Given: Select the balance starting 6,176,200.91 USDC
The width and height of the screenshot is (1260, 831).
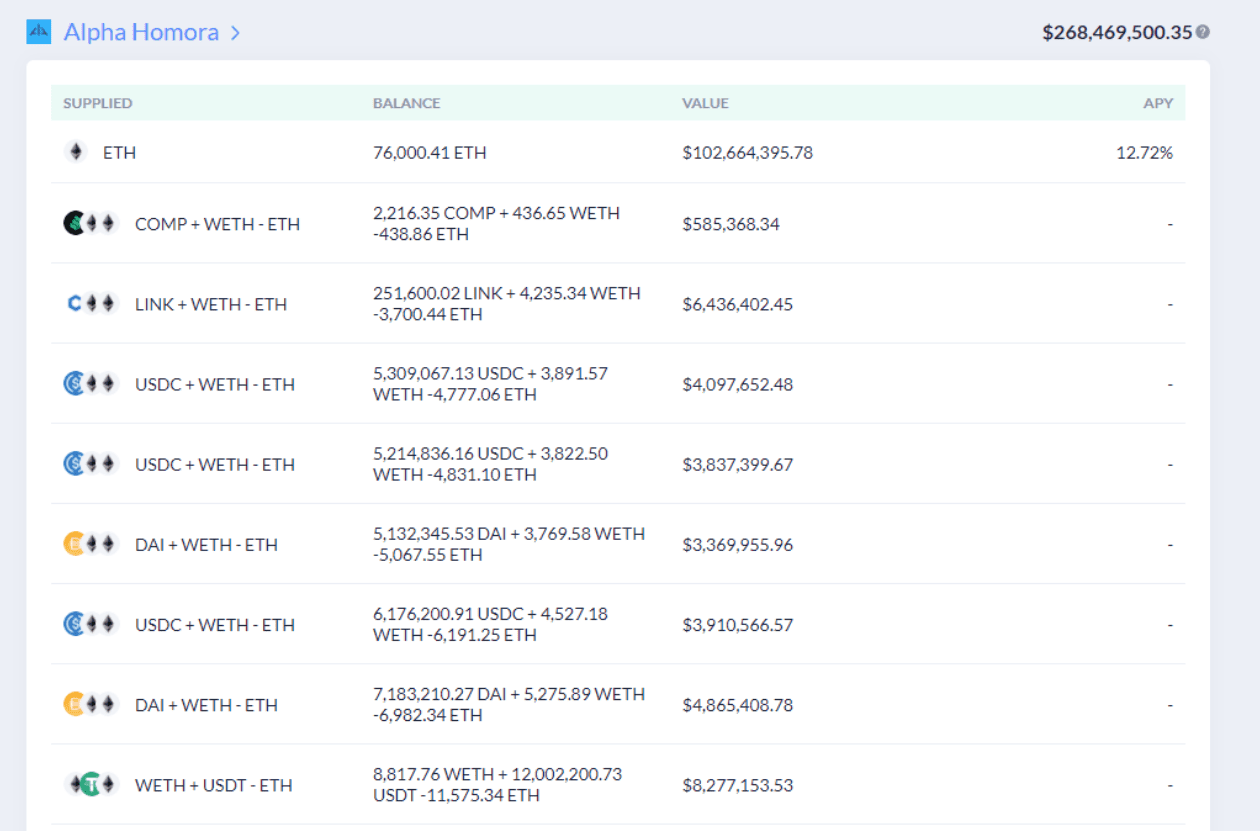Looking at the screenshot, I should pyautogui.click(x=491, y=624).
